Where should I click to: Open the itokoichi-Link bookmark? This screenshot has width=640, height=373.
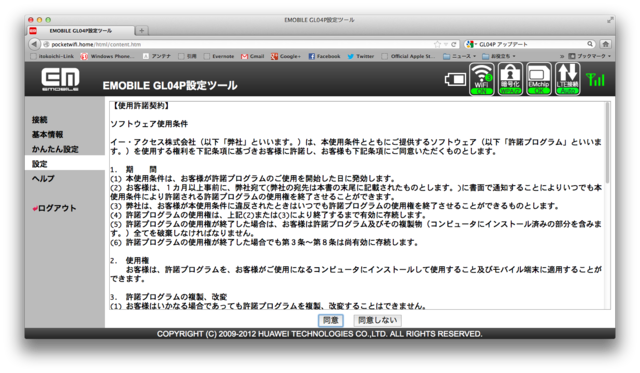[52, 56]
